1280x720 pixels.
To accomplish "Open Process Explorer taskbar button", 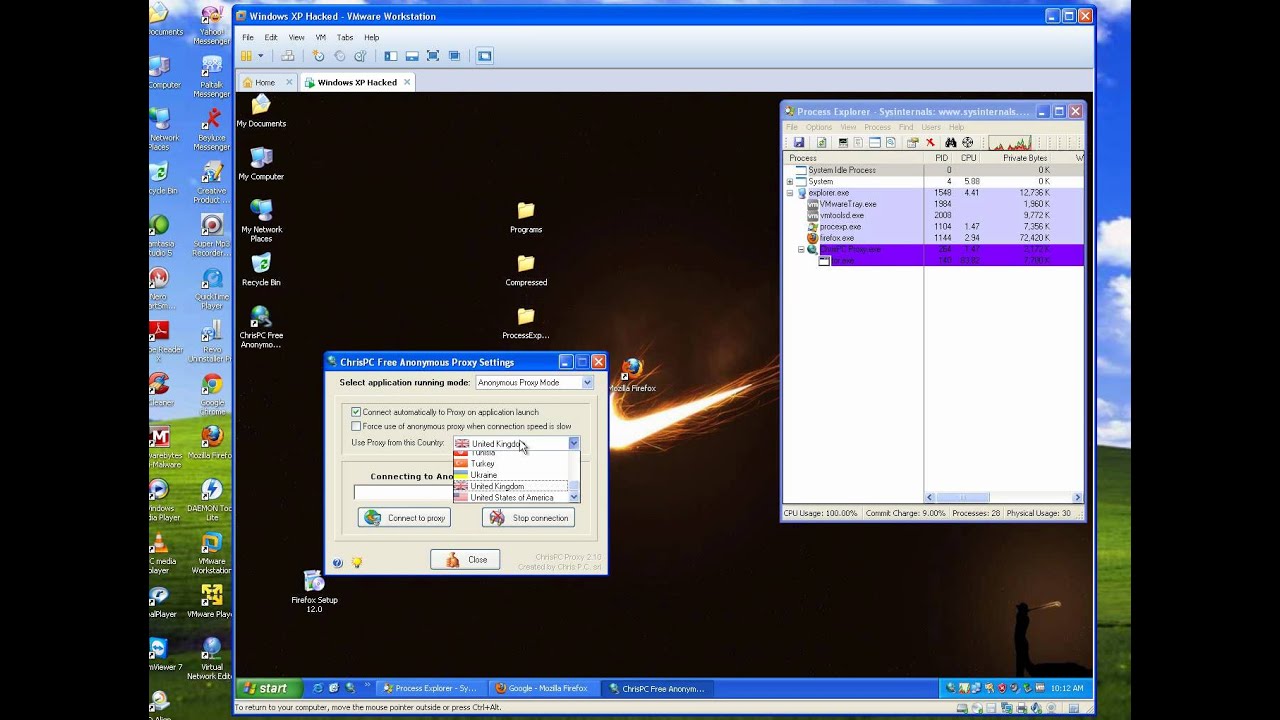I will tap(432, 688).
